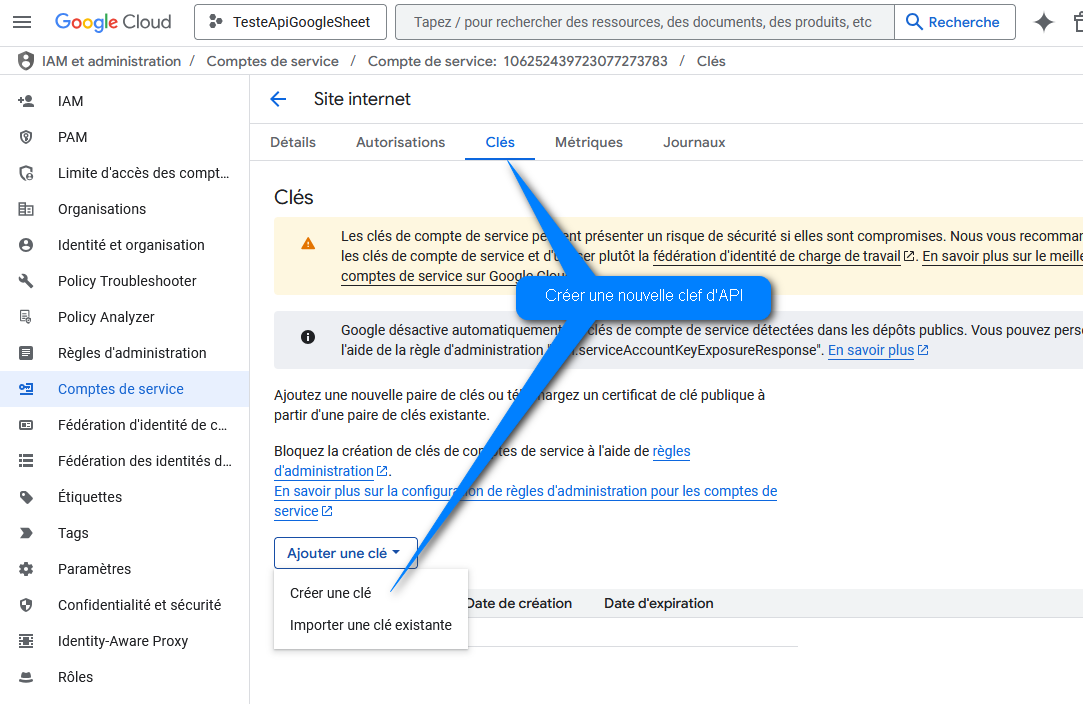Viewport: 1083px width, 704px height.
Task: Click the Compte de service ID breadcrumb
Action: click(517, 61)
